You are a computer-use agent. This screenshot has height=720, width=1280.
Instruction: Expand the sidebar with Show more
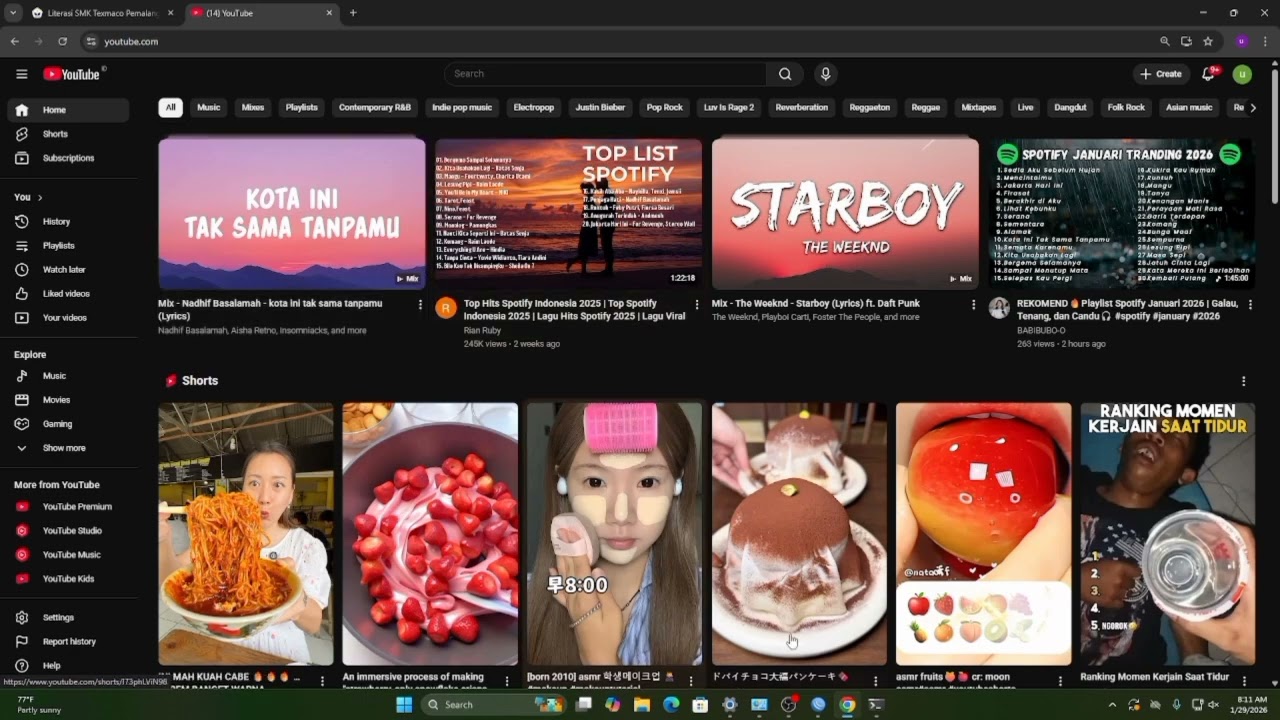click(x=68, y=448)
